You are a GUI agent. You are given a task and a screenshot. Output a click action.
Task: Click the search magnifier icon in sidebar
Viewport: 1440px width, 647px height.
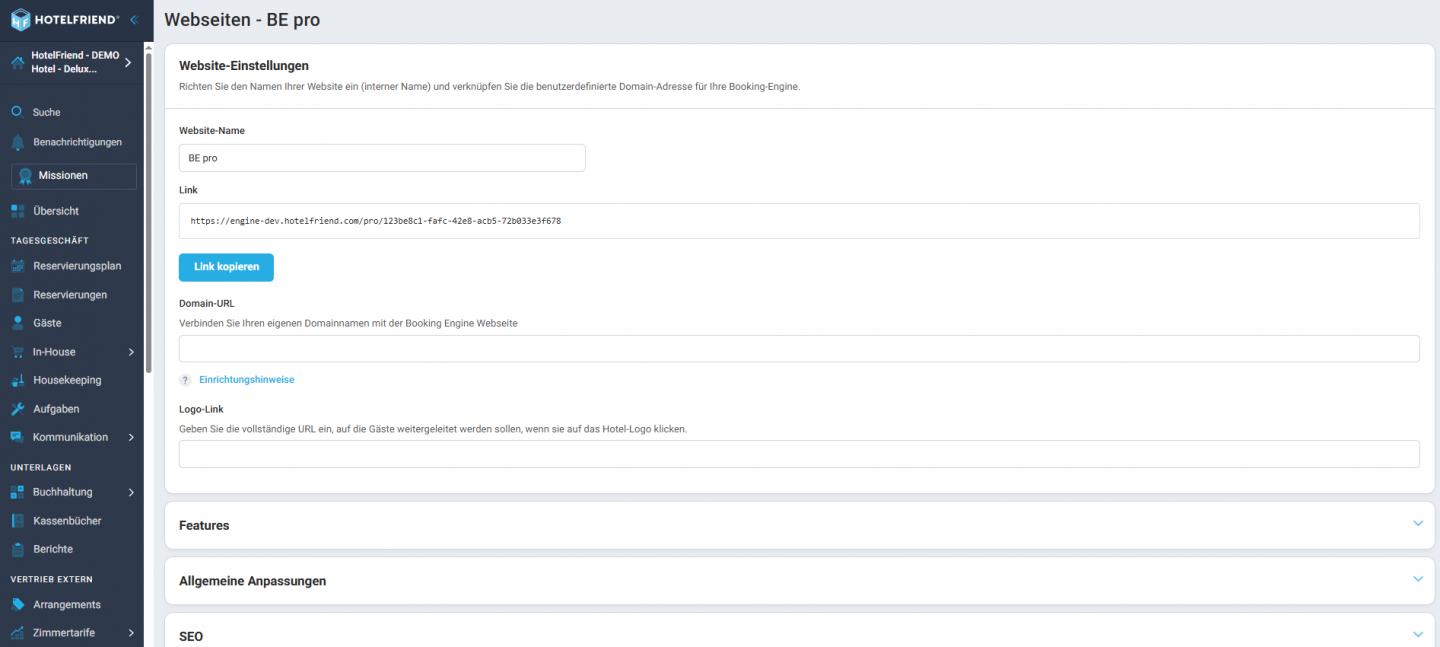17,112
